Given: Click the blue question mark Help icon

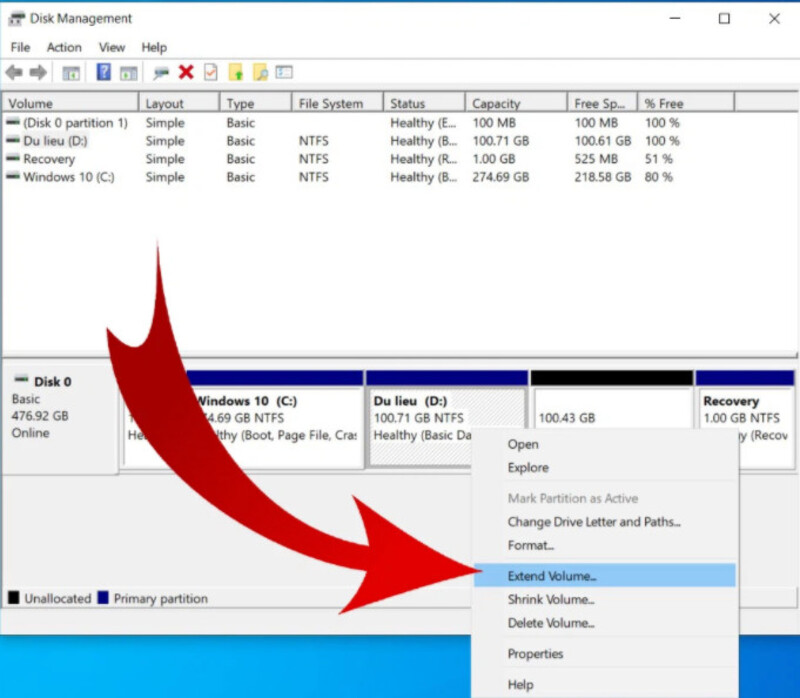Looking at the screenshot, I should click(104, 72).
